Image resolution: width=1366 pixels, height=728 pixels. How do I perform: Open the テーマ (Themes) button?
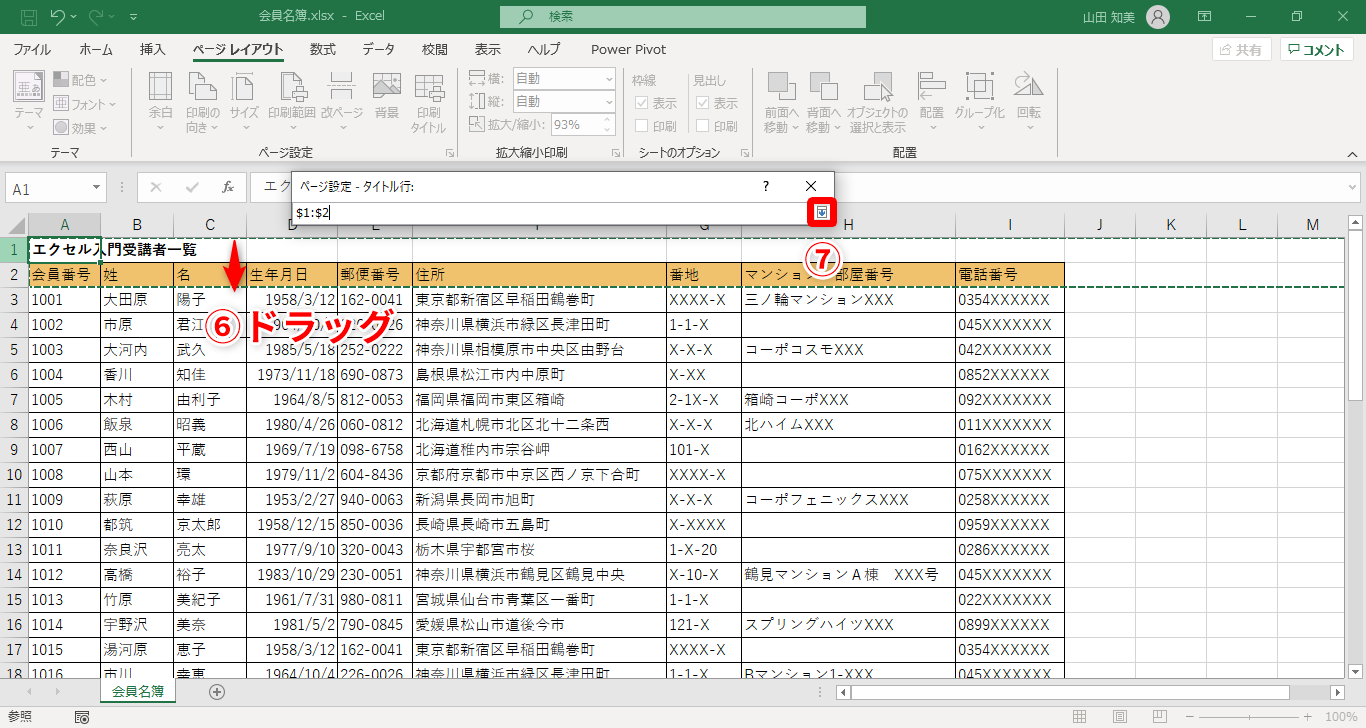click(29, 103)
